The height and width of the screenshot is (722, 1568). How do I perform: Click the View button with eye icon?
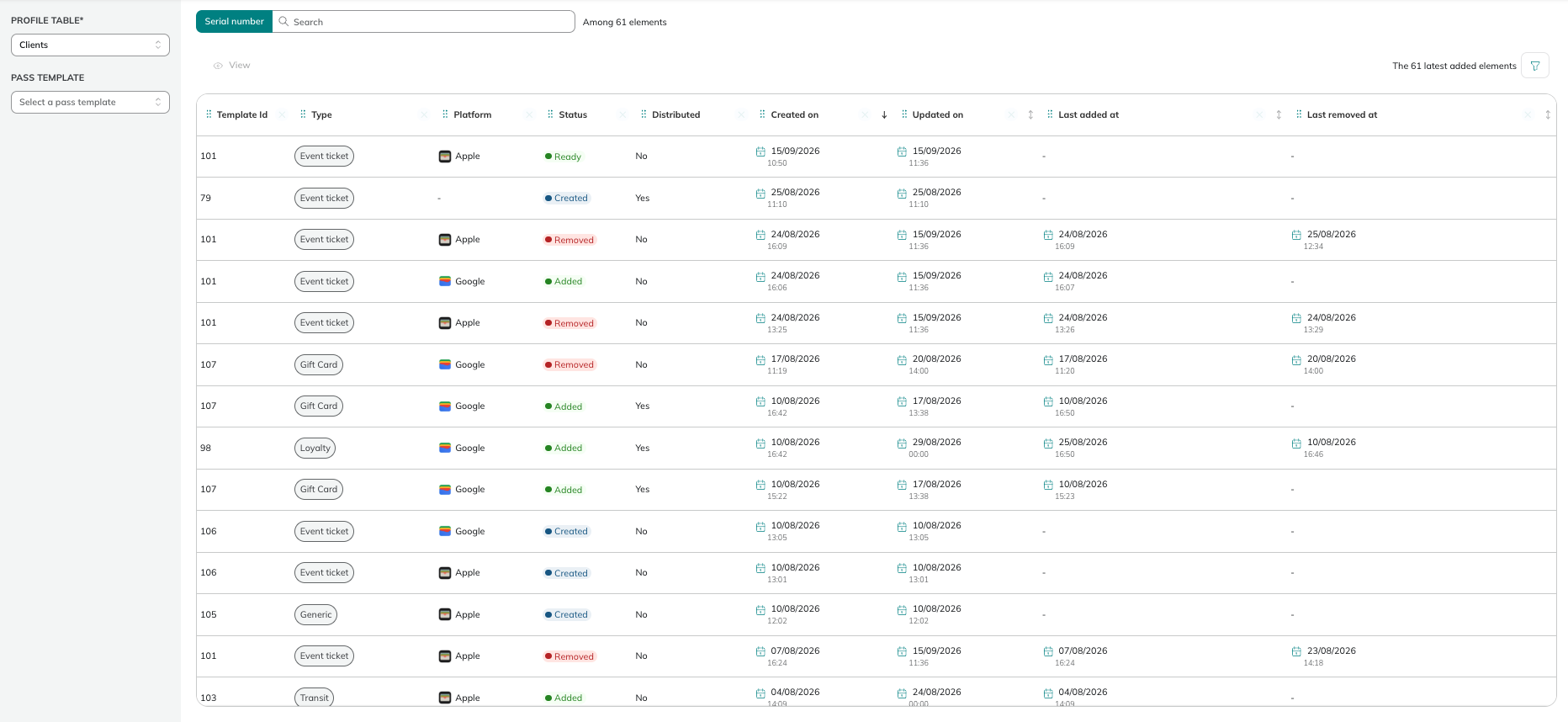click(231, 65)
